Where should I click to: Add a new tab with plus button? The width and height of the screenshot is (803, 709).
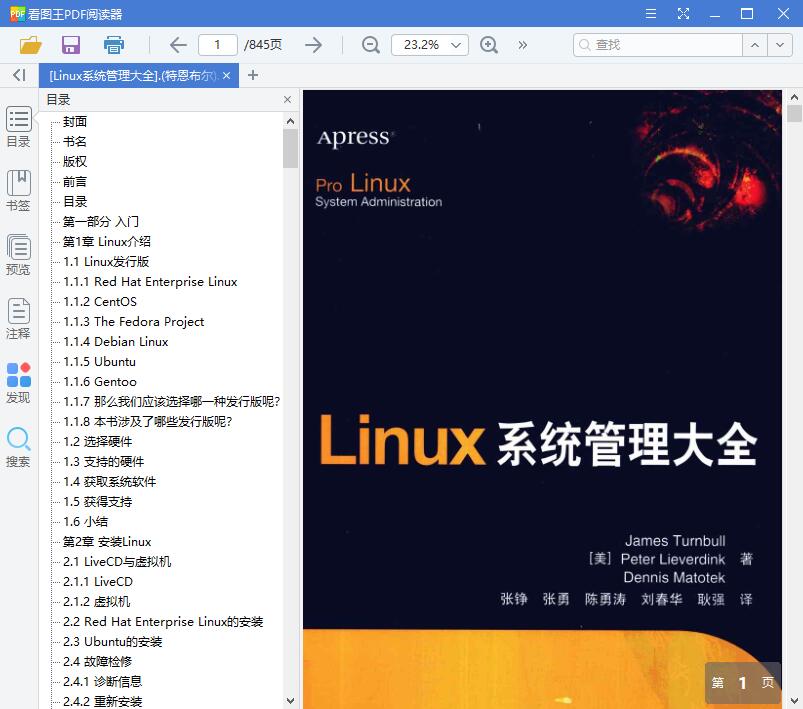pyautogui.click(x=252, y=75)
